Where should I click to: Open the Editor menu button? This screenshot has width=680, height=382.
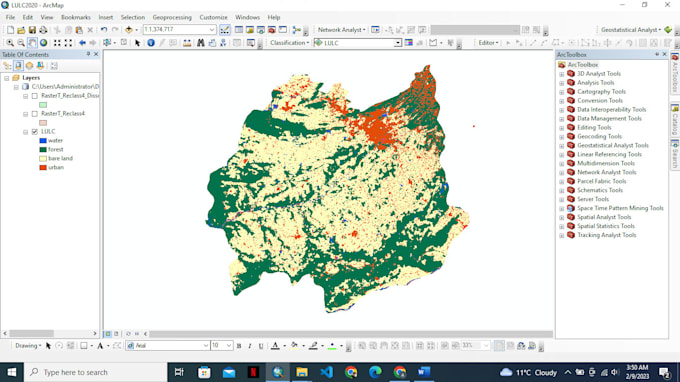(489, 43)
